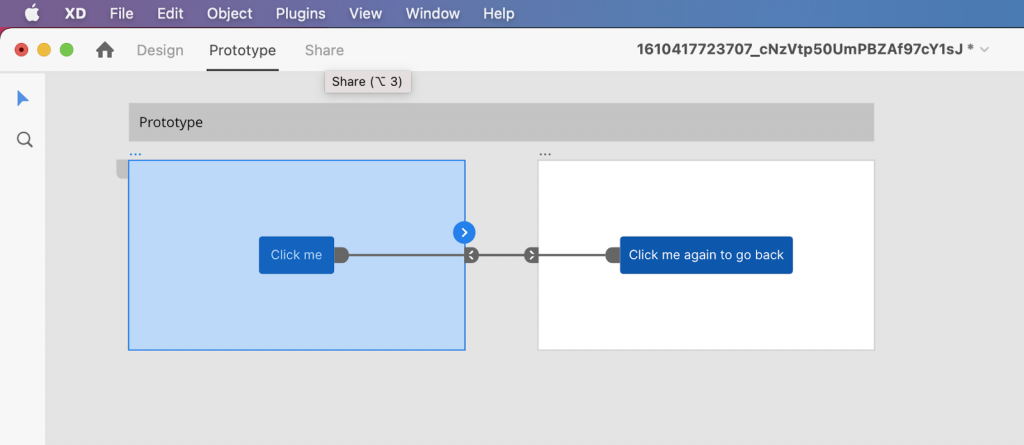Open the right artboard ellipsis options

pyautogui.click(x=545, y=155)
